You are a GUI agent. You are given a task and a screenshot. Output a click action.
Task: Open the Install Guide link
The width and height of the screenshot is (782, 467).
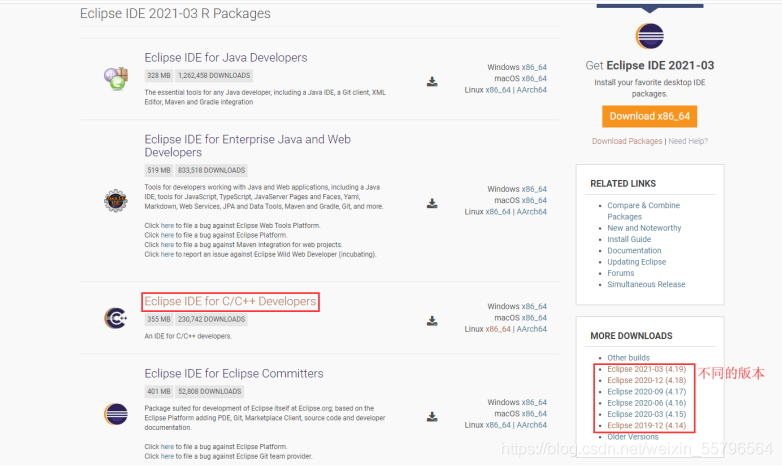point(629,239)
